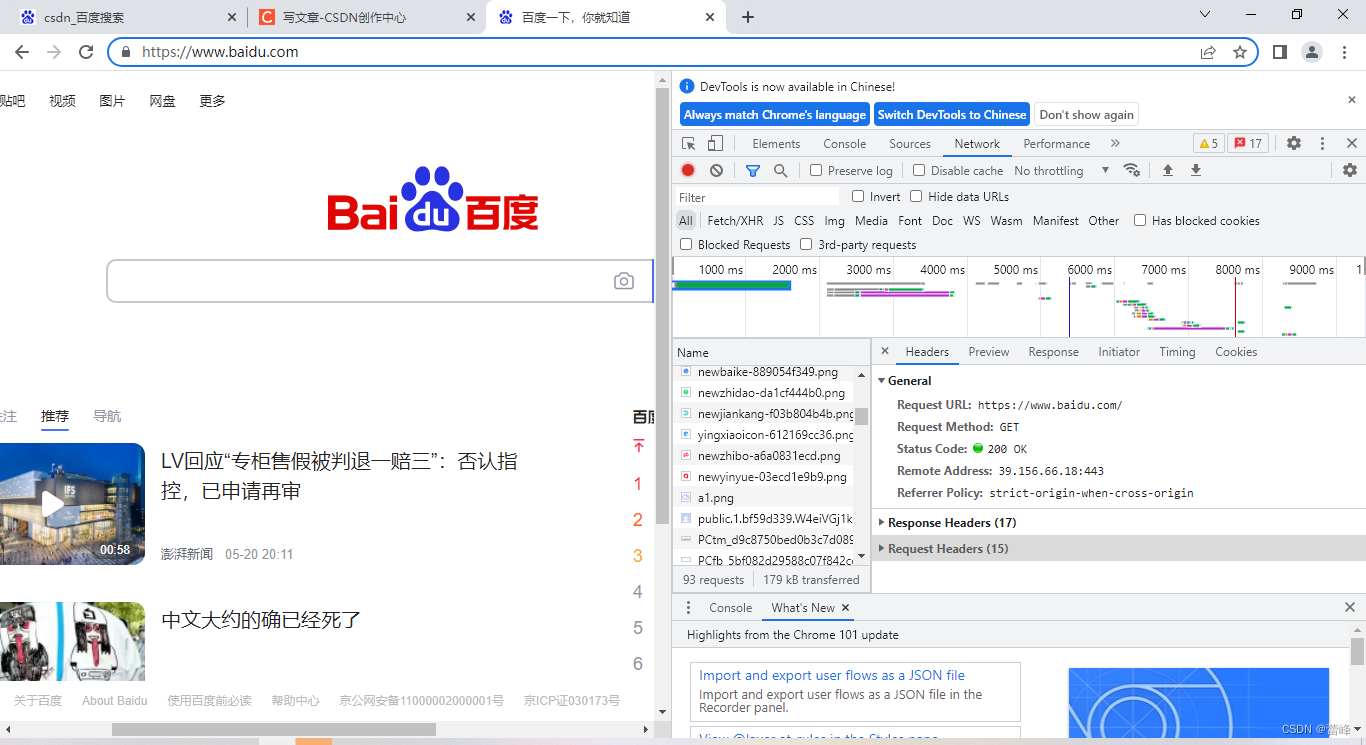Close the request details pane
Screen dimensions: 1366x745
[x=885, y=351]
